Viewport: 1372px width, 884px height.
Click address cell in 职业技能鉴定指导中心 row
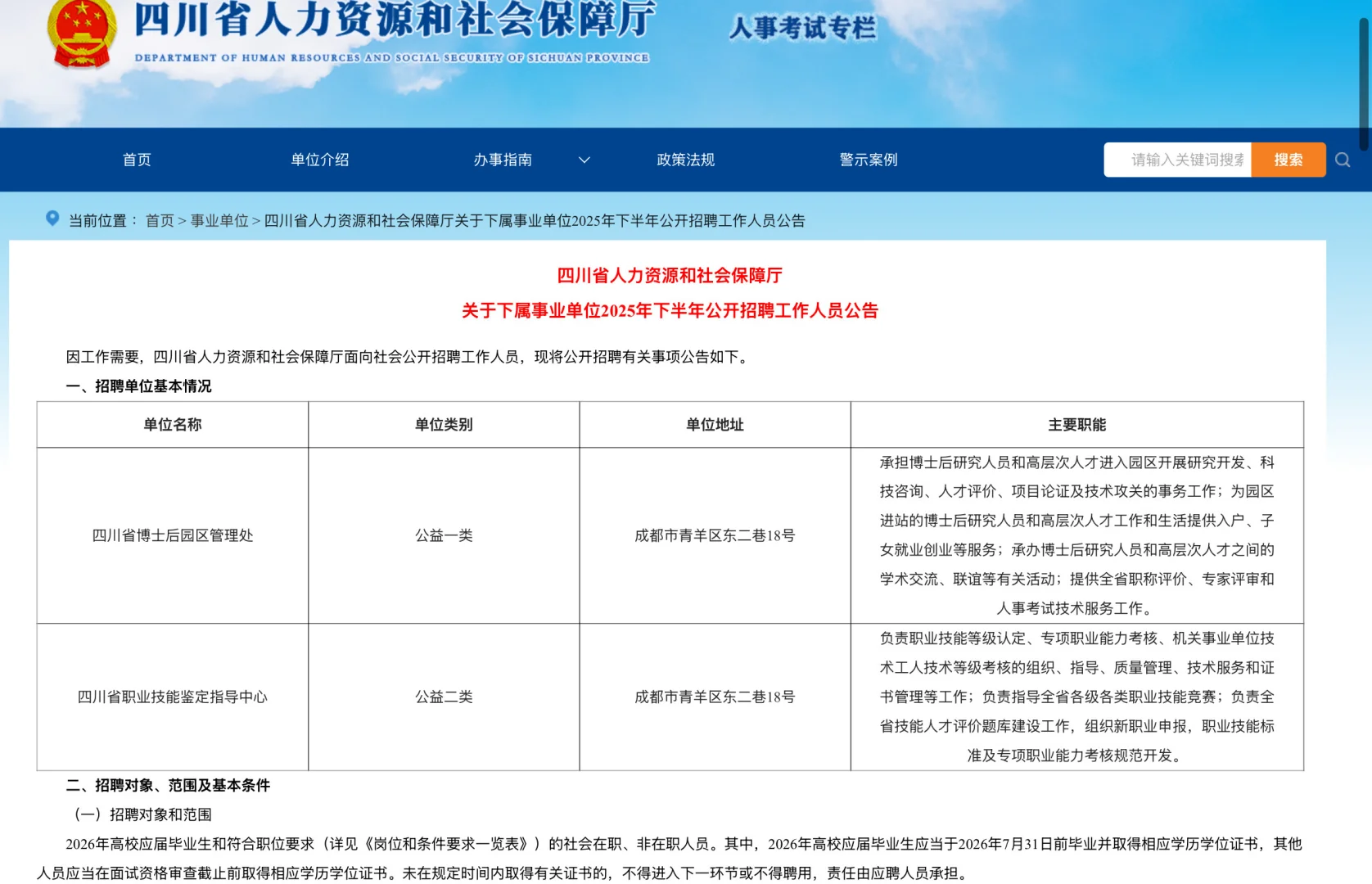coord(715,697)
